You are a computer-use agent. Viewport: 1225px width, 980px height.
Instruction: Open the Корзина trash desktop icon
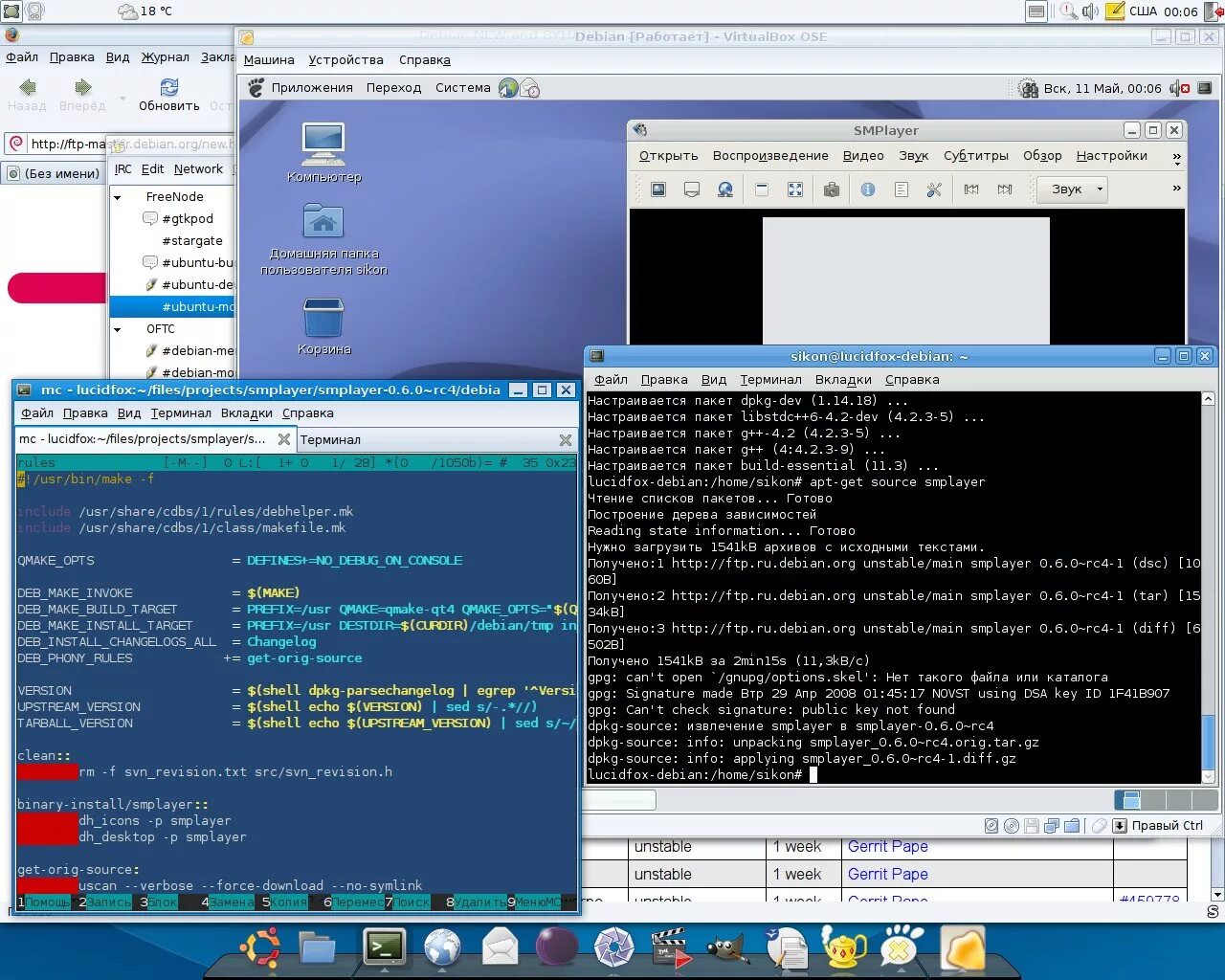pos(323,325)
